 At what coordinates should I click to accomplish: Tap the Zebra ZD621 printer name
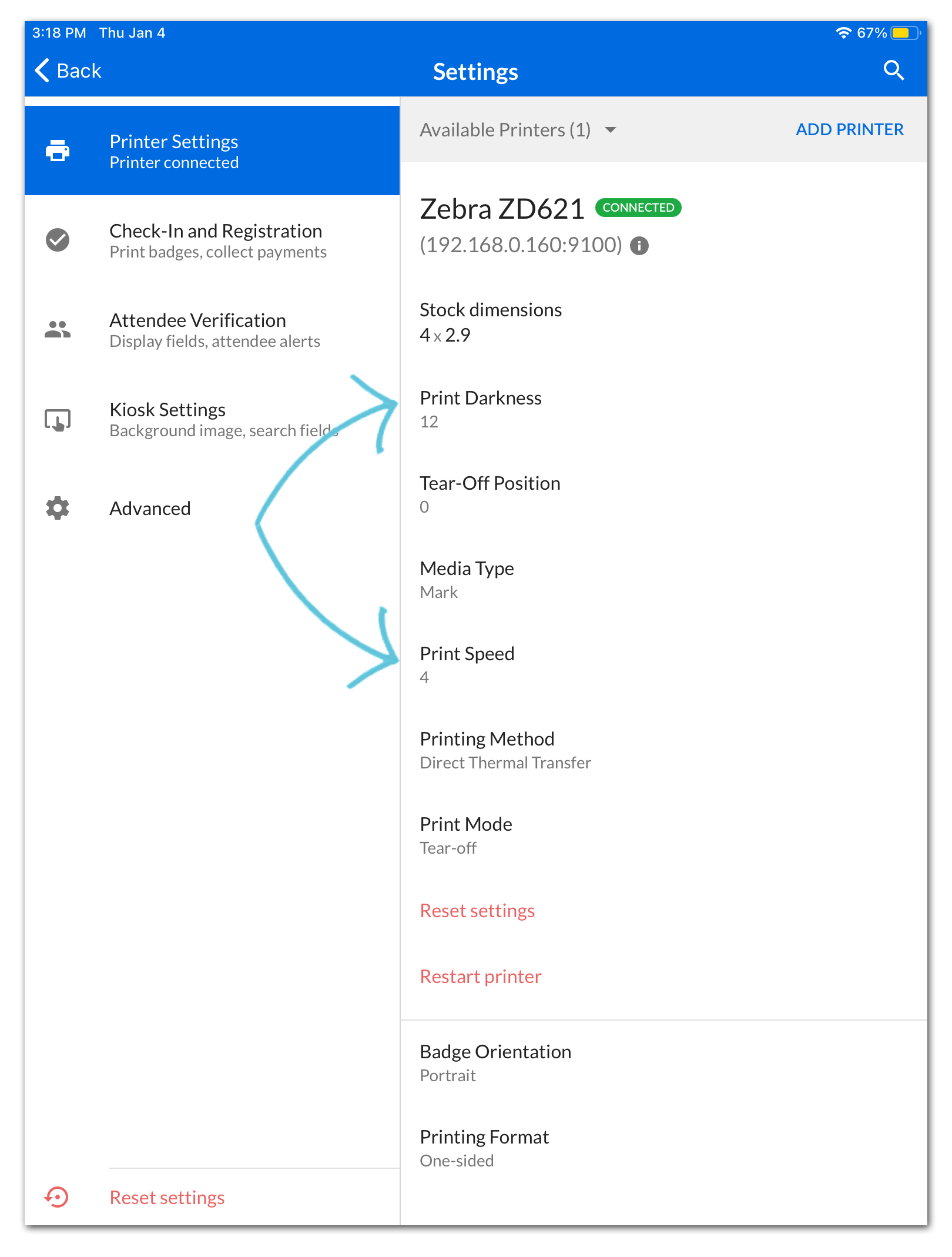click(x=502, y=209)
